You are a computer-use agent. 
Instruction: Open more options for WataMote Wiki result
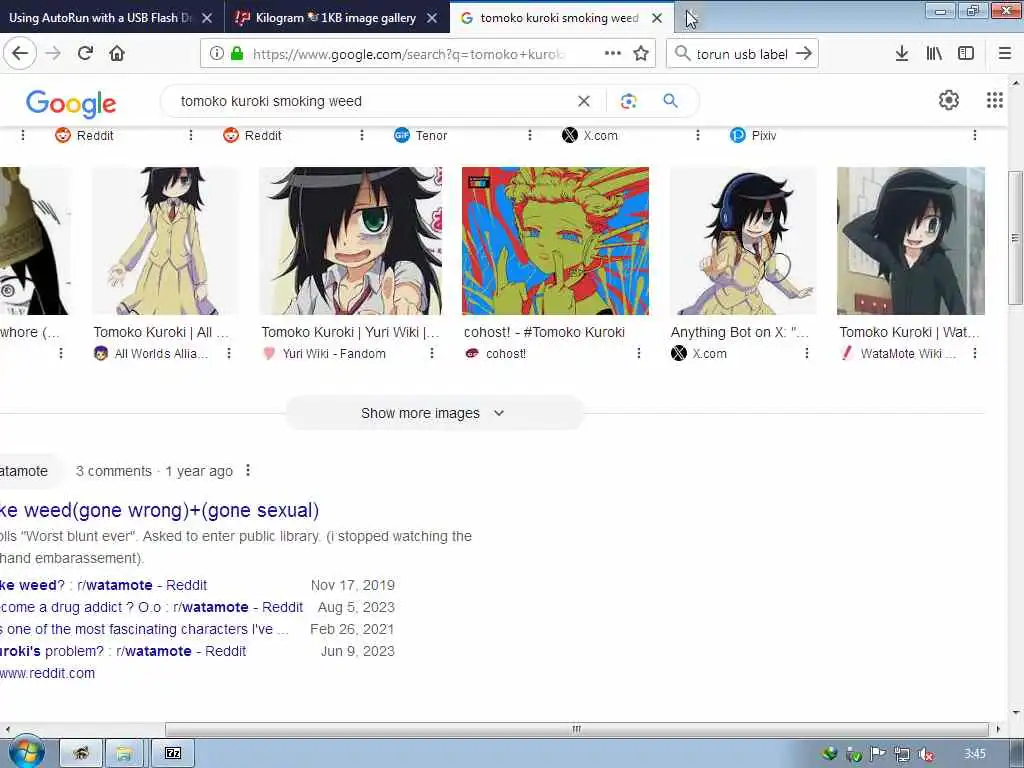(974, 353)
